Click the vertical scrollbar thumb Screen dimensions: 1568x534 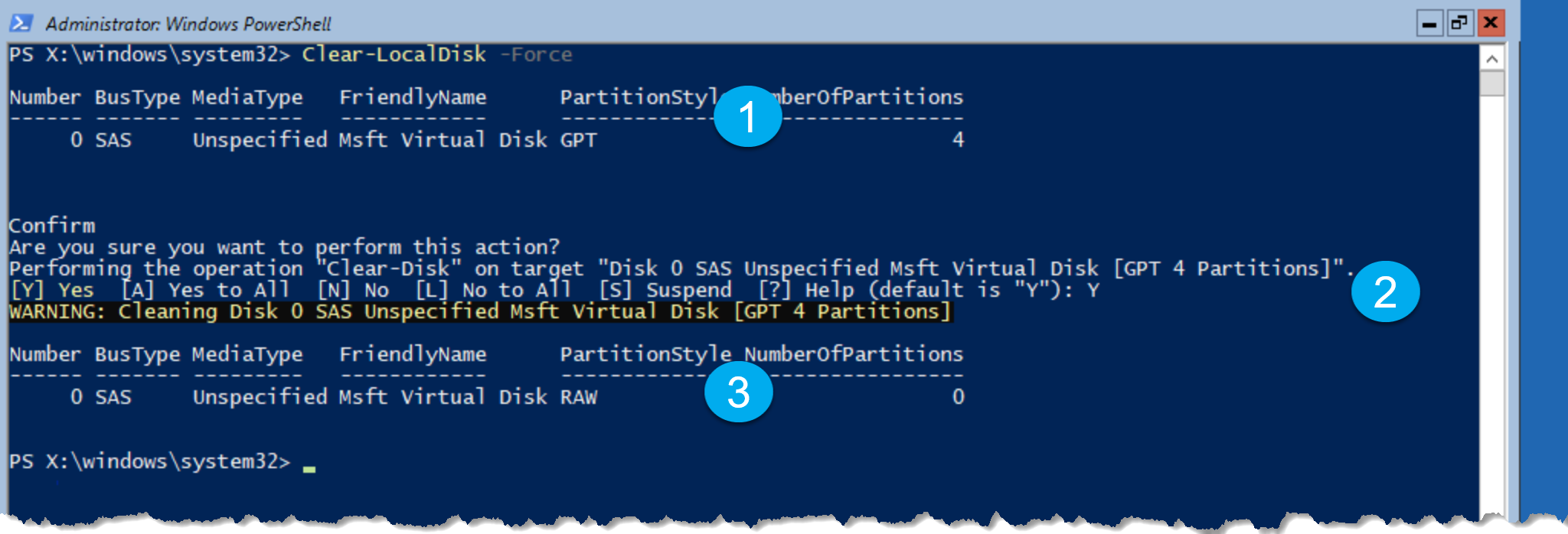click(1491, 83)
